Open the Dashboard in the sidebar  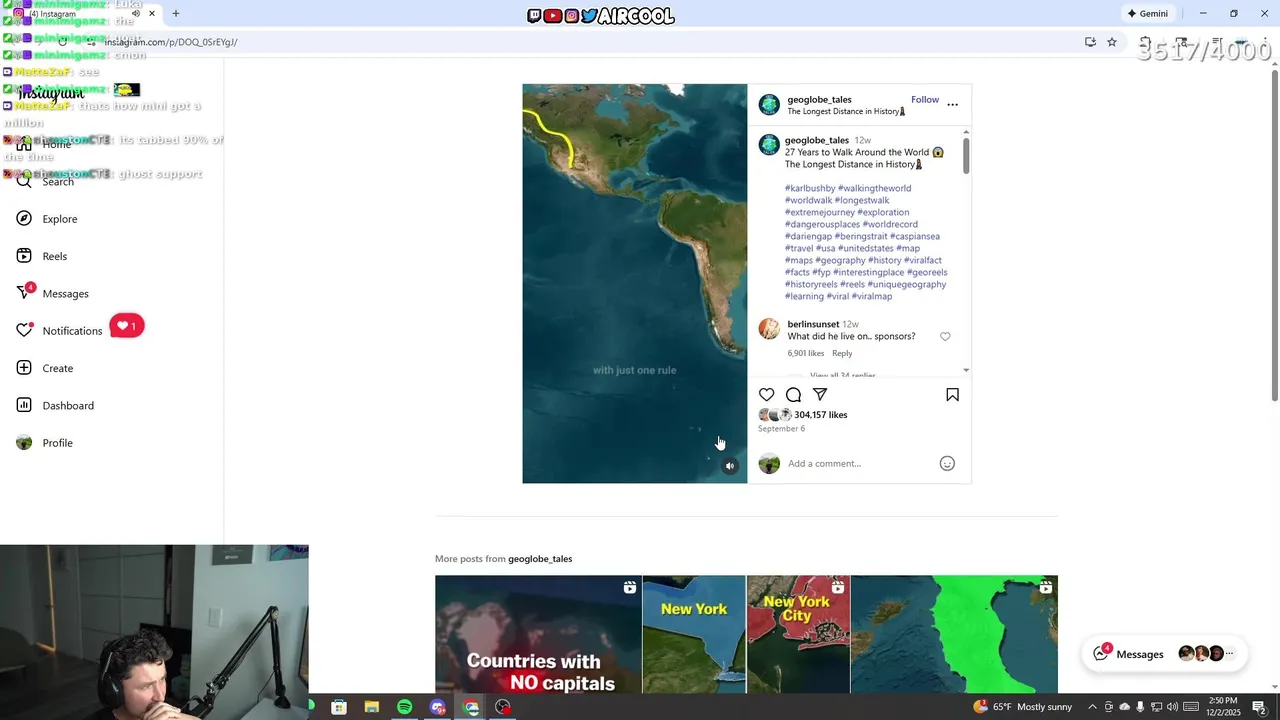tap(55, 405)
